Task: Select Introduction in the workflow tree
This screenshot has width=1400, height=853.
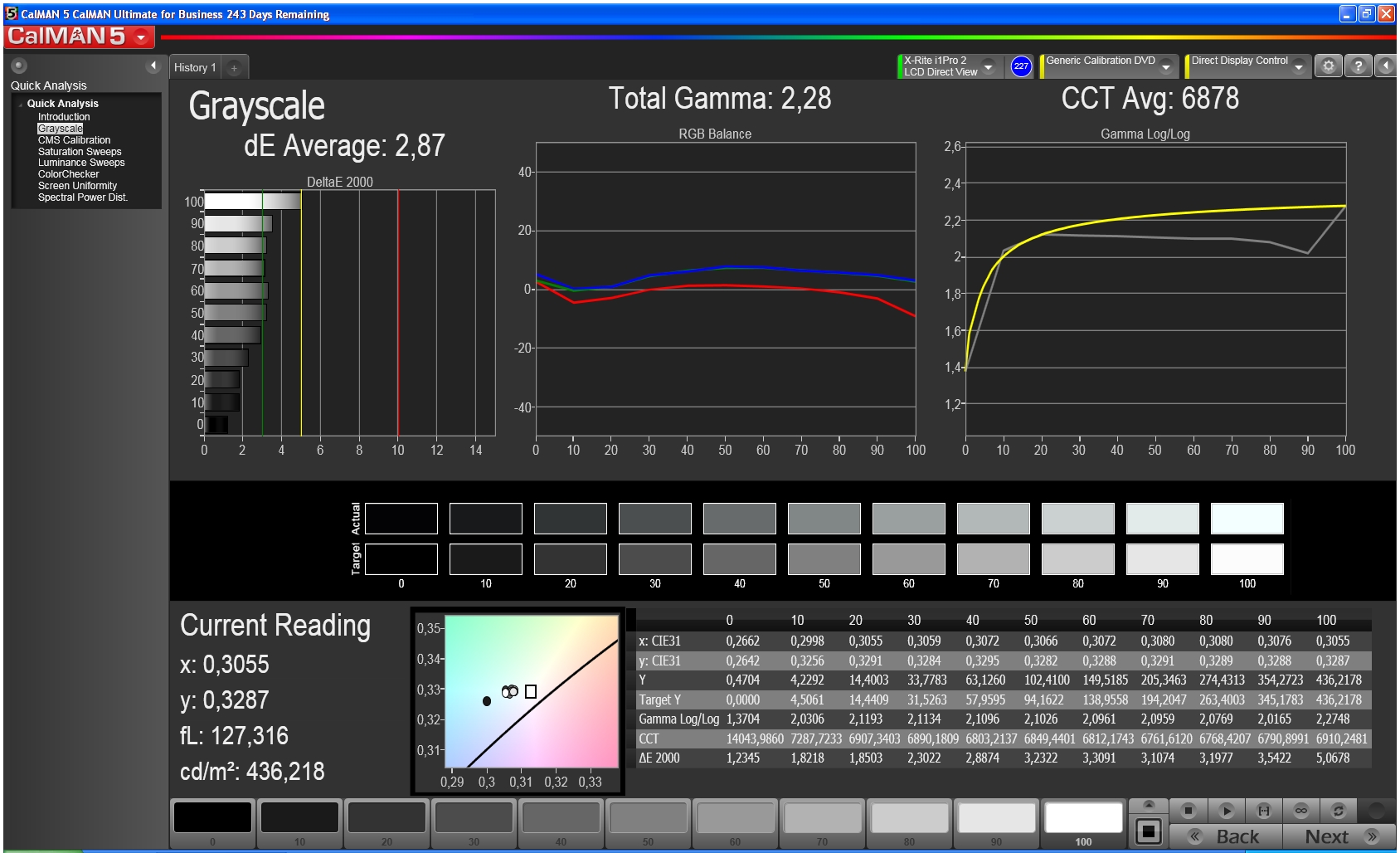Action: click(x=64, y=117)
